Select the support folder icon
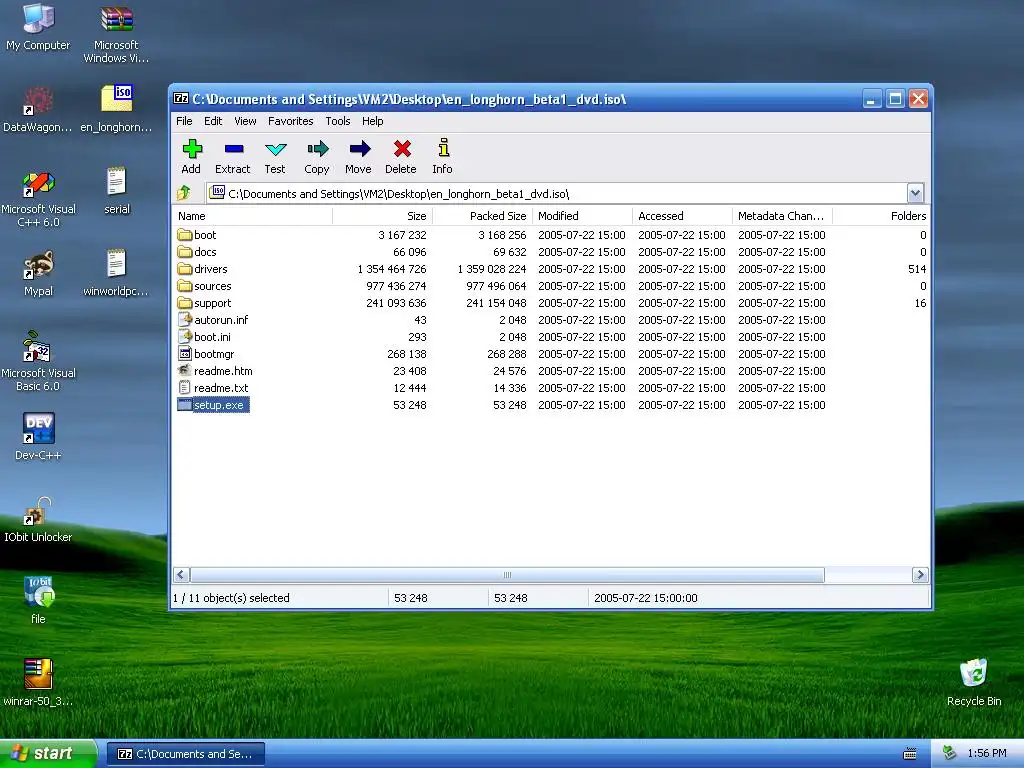1024x768 pixels. point(185,302)
